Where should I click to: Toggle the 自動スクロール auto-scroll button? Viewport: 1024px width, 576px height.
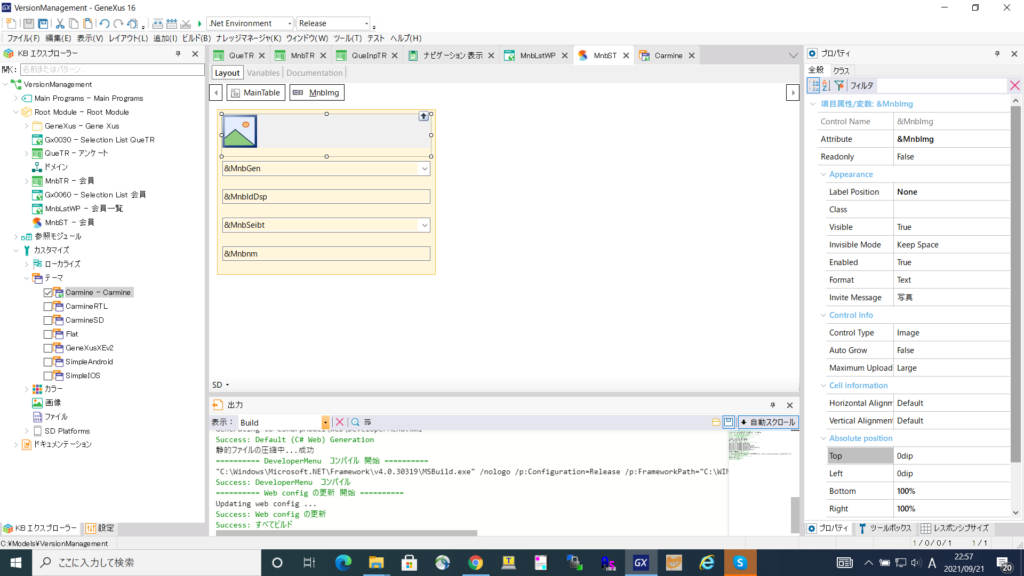pos(768,422)
